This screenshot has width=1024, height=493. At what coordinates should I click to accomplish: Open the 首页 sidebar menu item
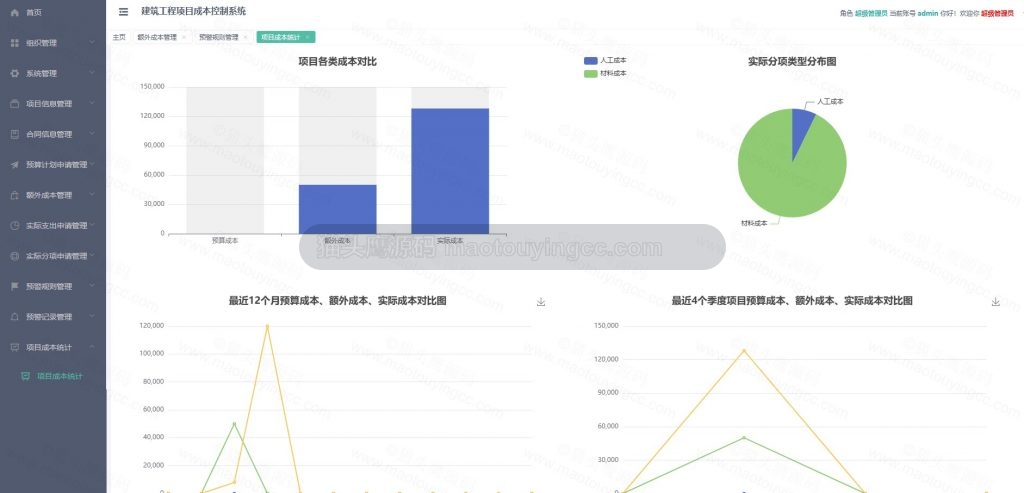coord(53,12)
